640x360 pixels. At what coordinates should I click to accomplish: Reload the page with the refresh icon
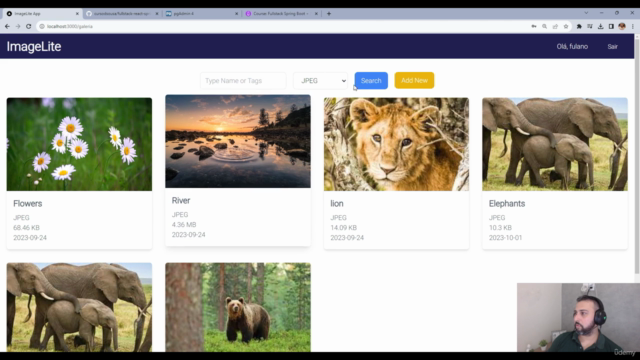click(29, 26)
